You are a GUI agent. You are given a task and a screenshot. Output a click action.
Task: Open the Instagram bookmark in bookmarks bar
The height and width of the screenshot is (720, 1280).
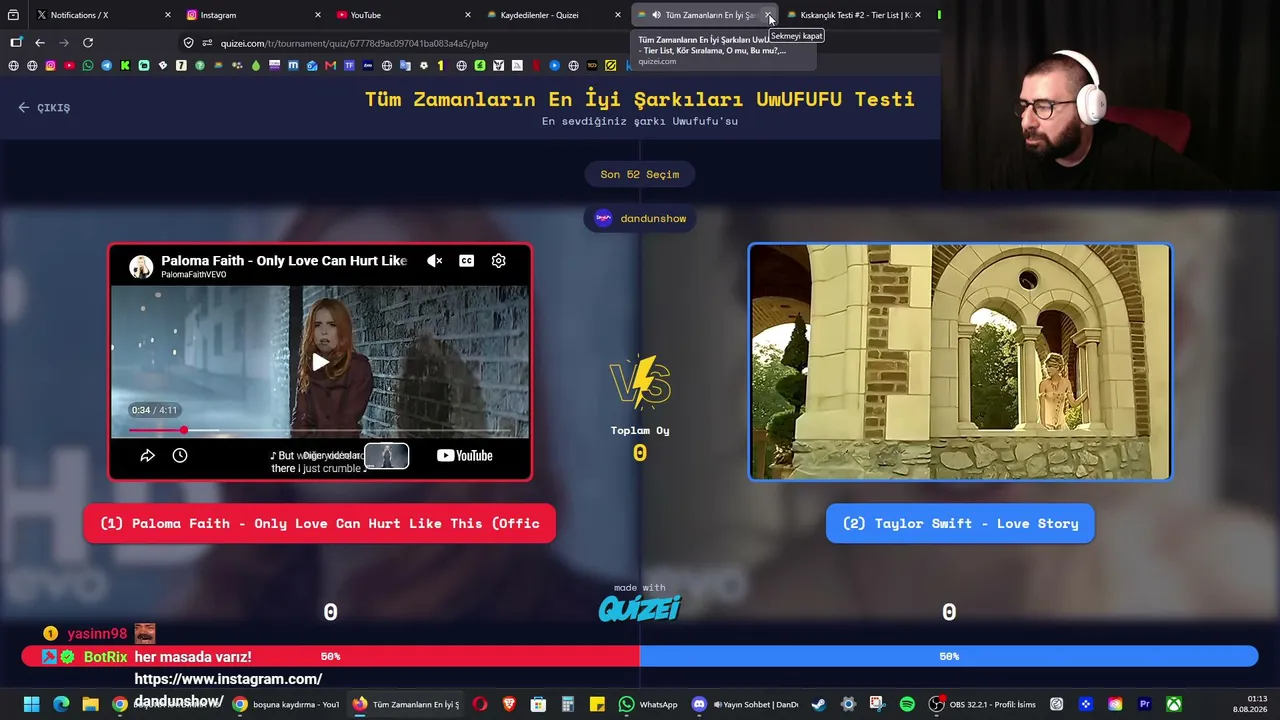[x=50, y=66]
